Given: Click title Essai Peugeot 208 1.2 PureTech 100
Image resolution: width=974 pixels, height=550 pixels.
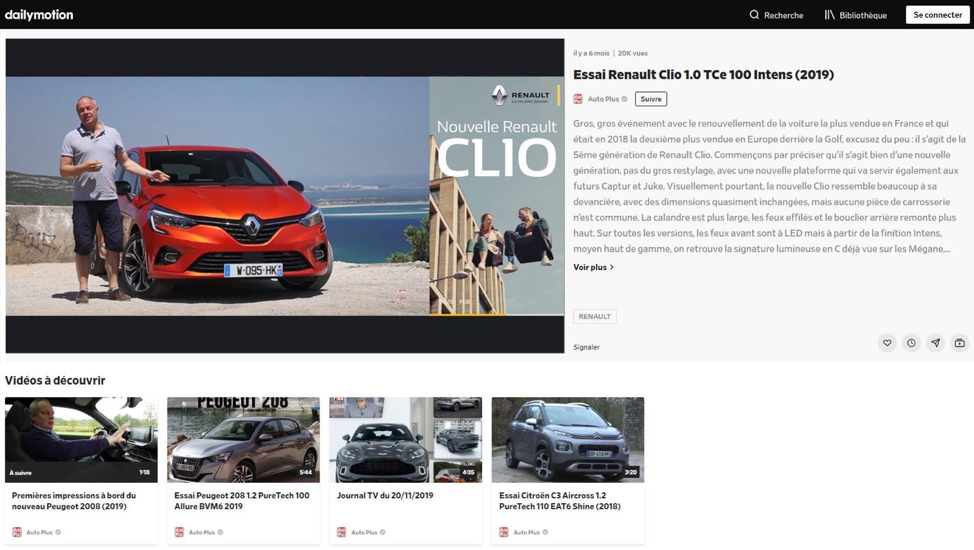Looking at the screenshot, I should pos(242,501).
